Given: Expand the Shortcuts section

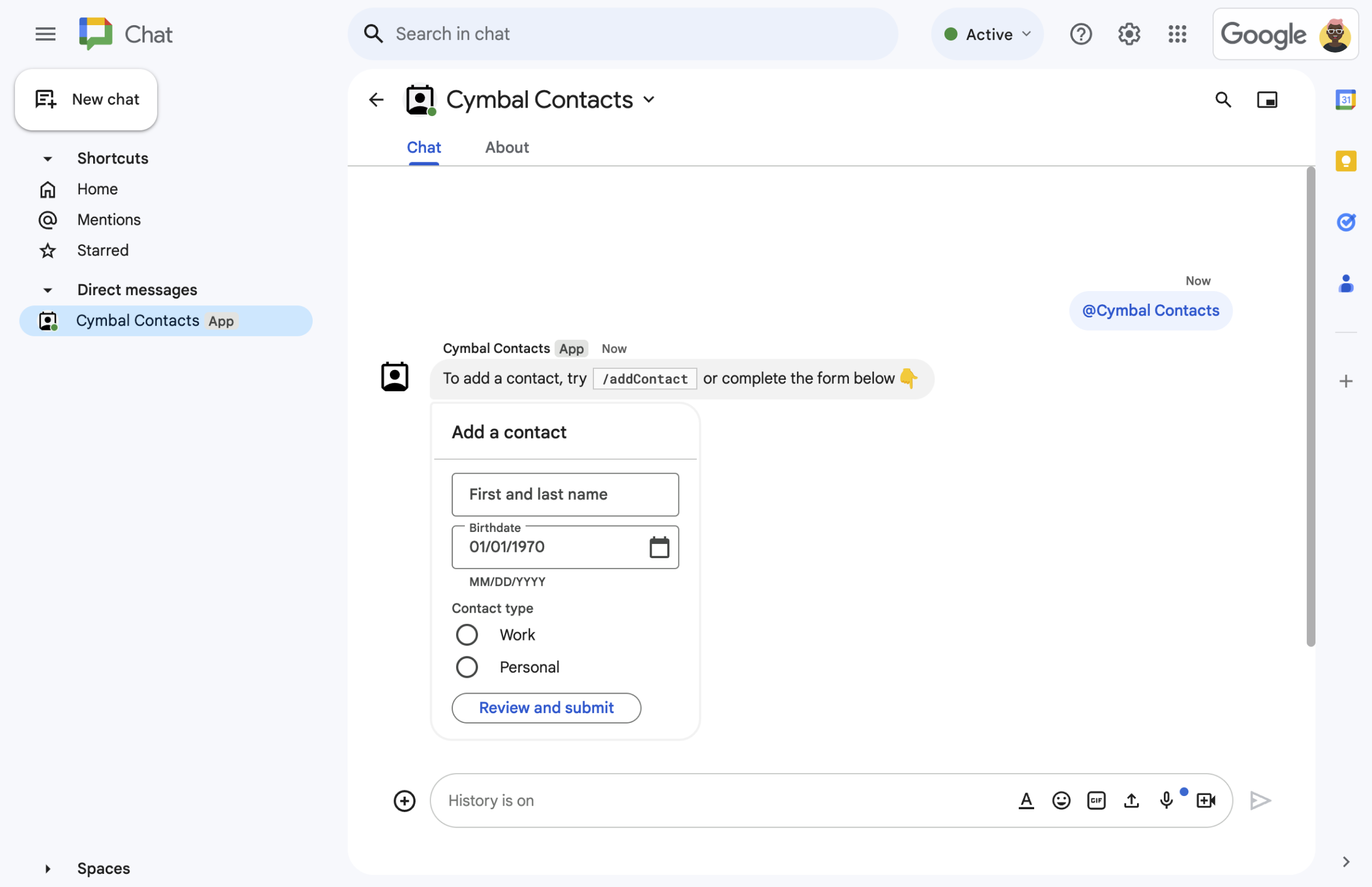Looking at the screenshot, I should coord(47,158).
